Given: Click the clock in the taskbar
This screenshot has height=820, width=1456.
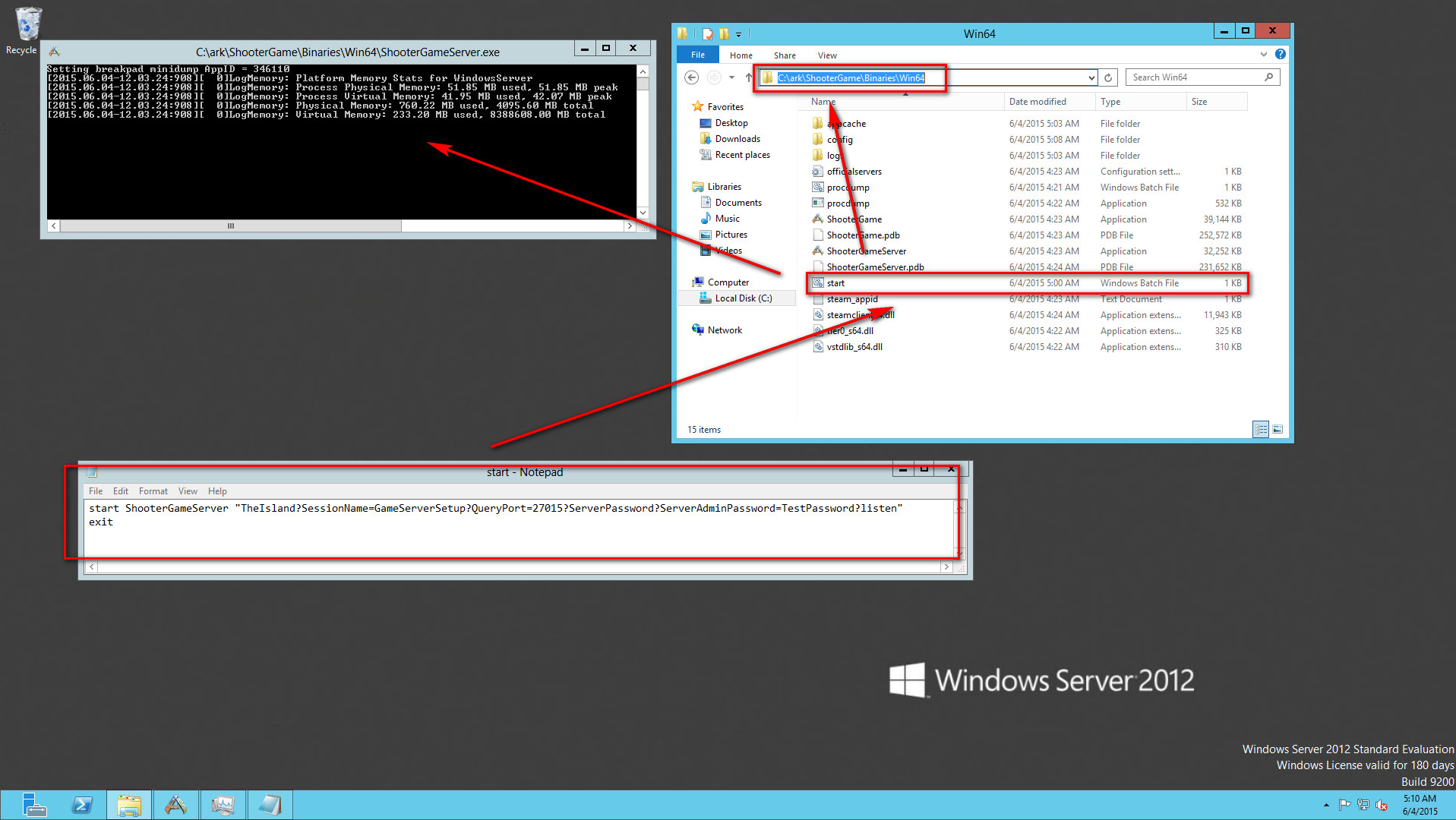Looking at the screenshot, I should point(1420,805).
